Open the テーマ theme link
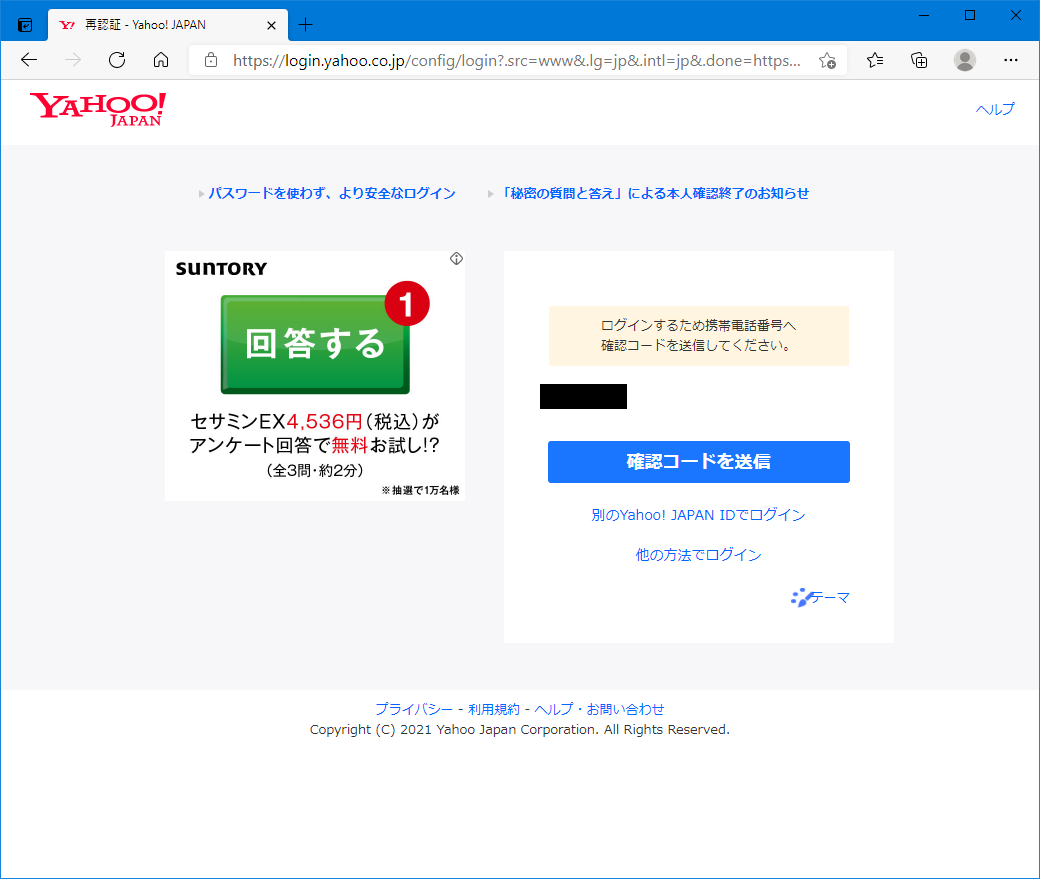This screenshot has height=879, width=1040. pos(821,598)
